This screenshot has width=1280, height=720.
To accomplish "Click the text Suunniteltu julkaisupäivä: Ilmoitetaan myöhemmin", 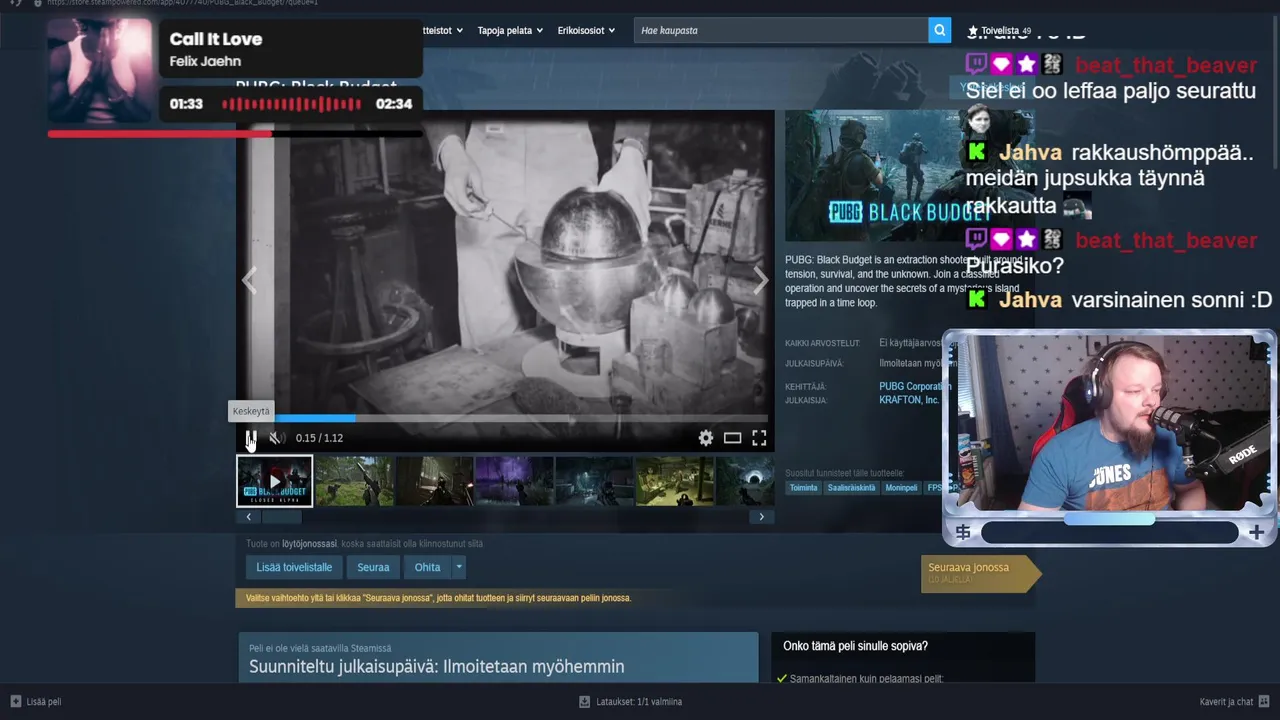I will pyautogui.click(x=437, y=667).
